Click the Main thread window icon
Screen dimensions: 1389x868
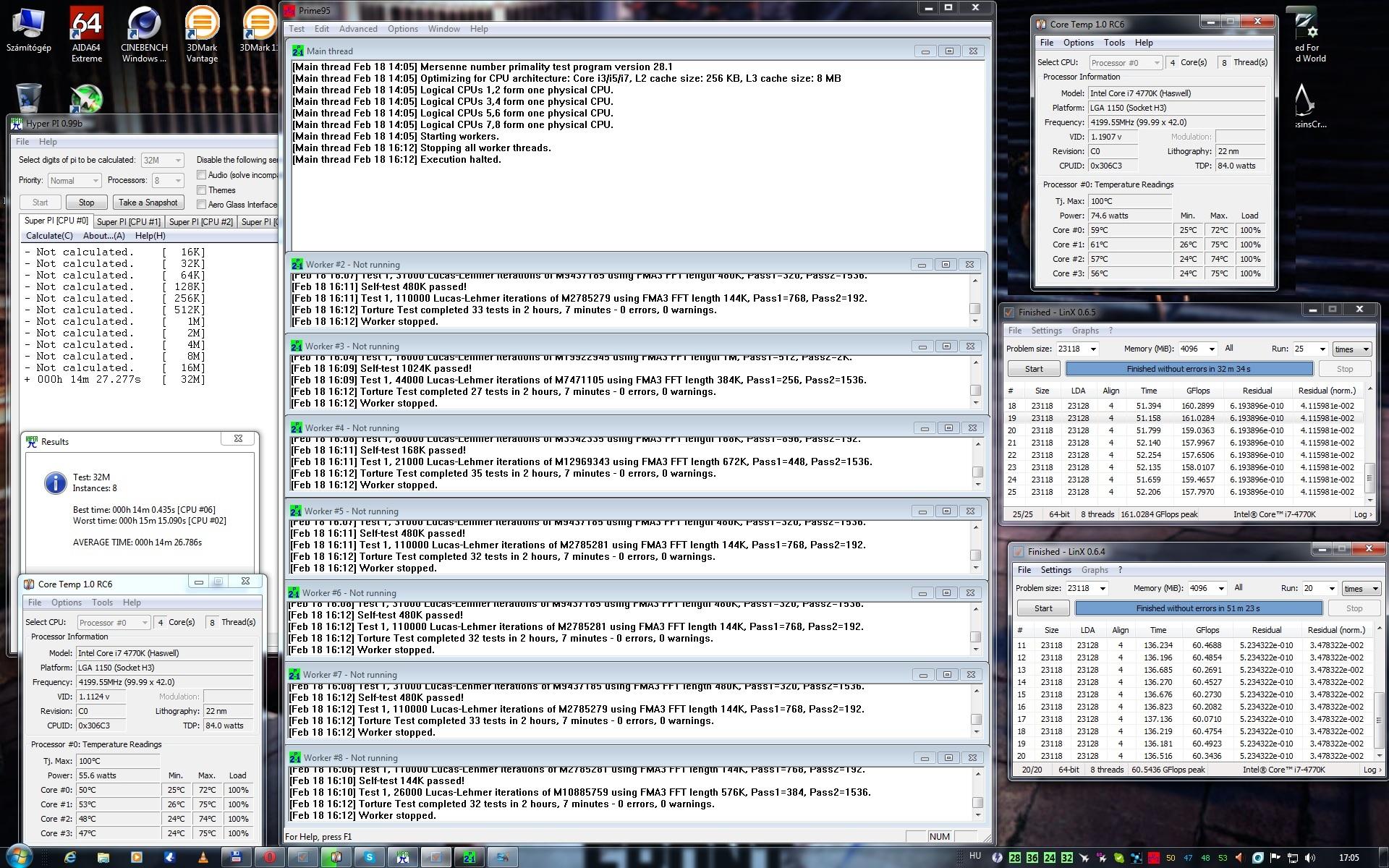298,51
